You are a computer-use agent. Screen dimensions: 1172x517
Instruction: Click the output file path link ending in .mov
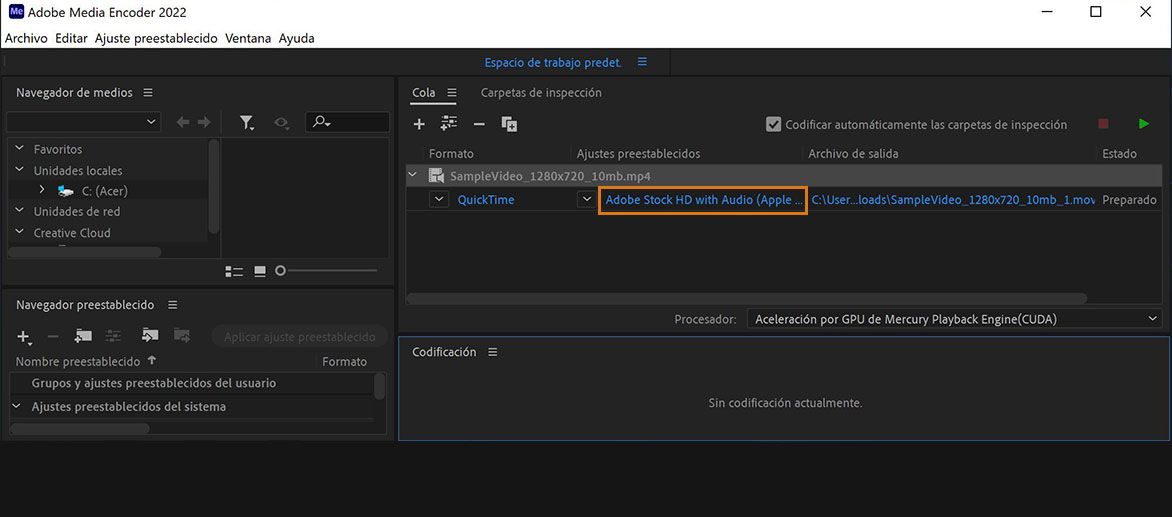pos(953,199)
